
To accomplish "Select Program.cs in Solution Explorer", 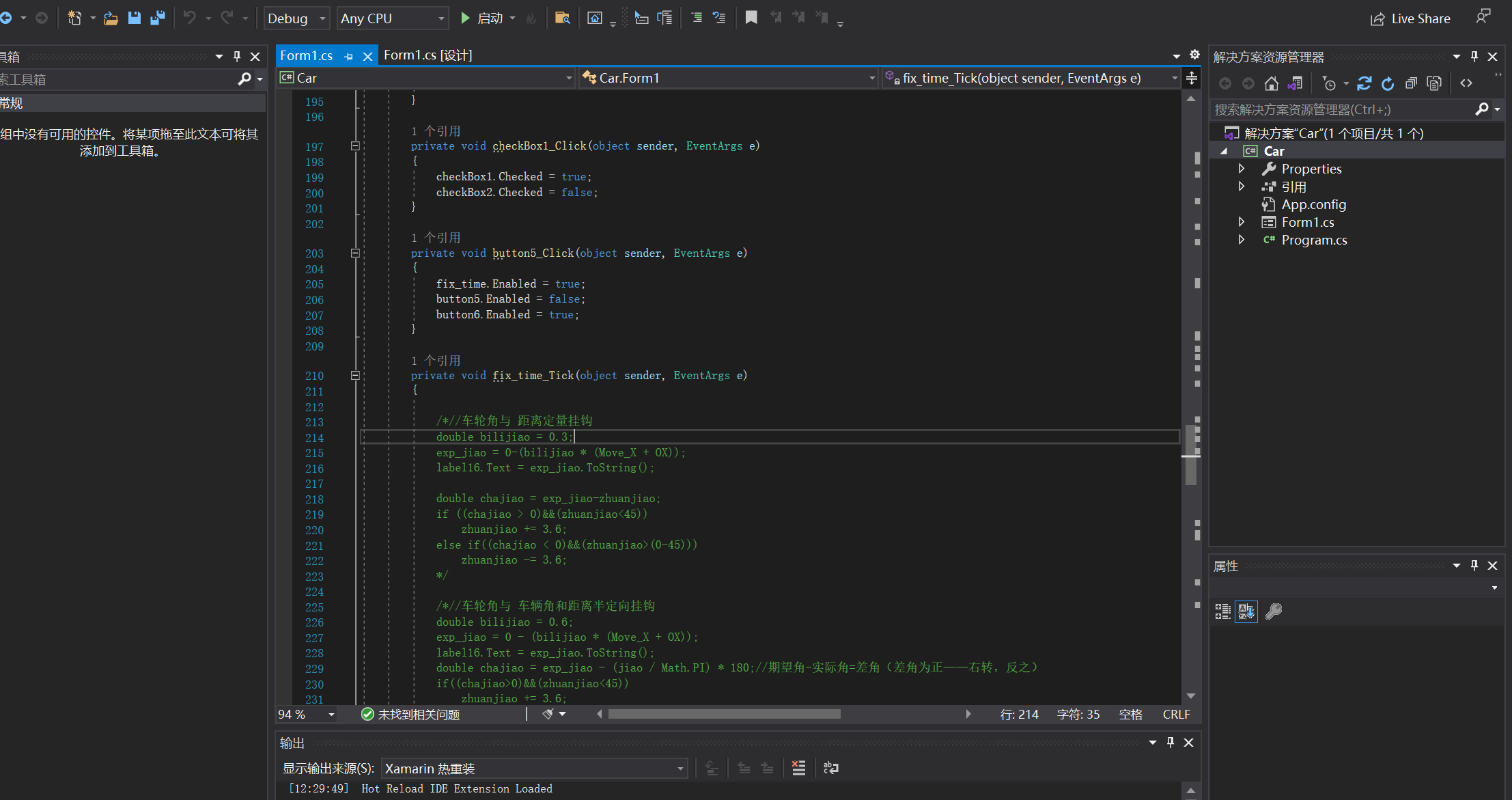I will point(1313,240).
